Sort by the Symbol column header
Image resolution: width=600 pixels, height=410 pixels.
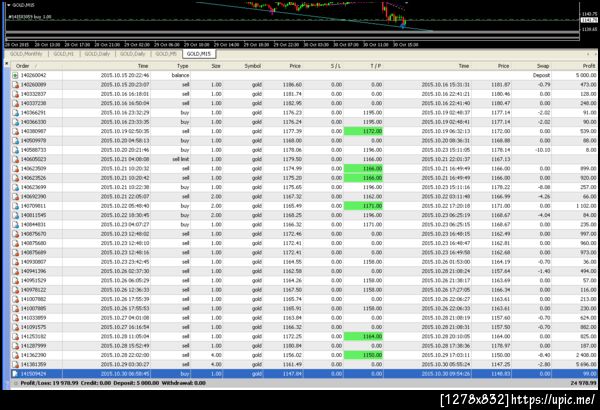253,66
